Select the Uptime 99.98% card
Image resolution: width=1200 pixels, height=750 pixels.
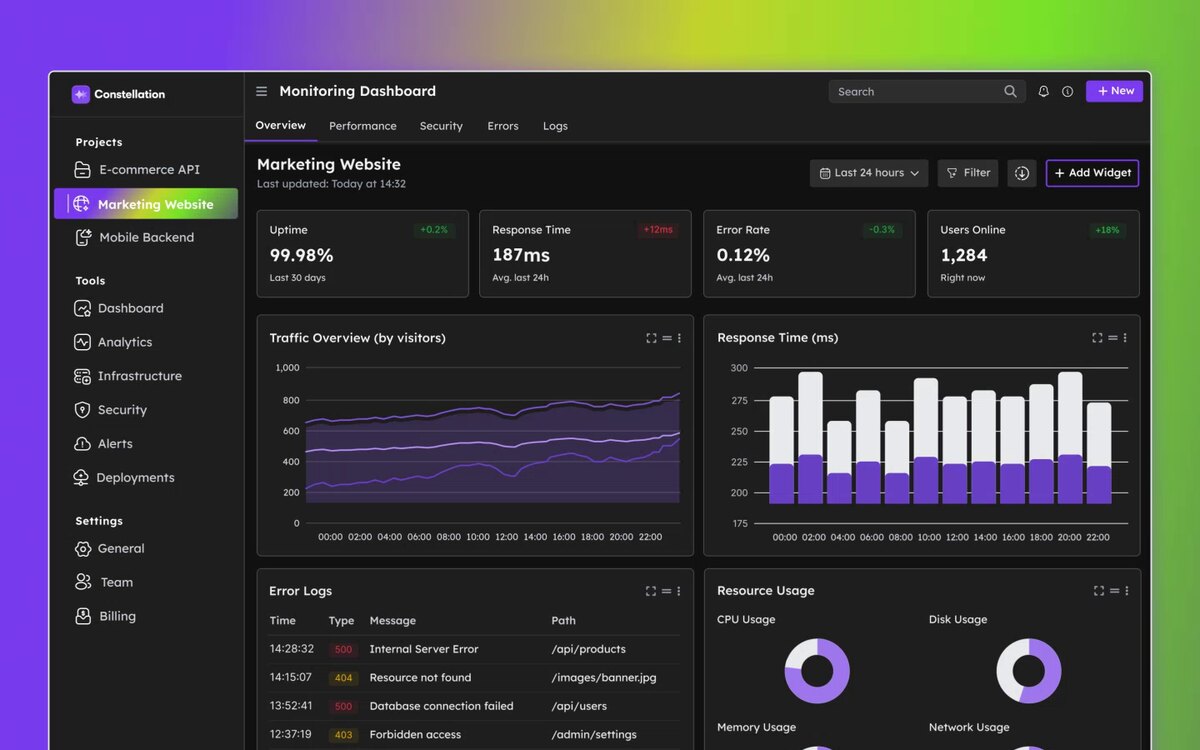click(363, 254)
